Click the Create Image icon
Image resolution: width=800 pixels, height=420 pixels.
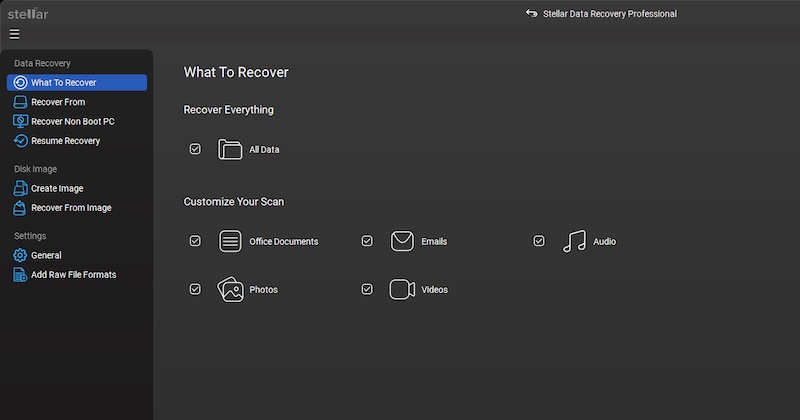click(20, 188)
